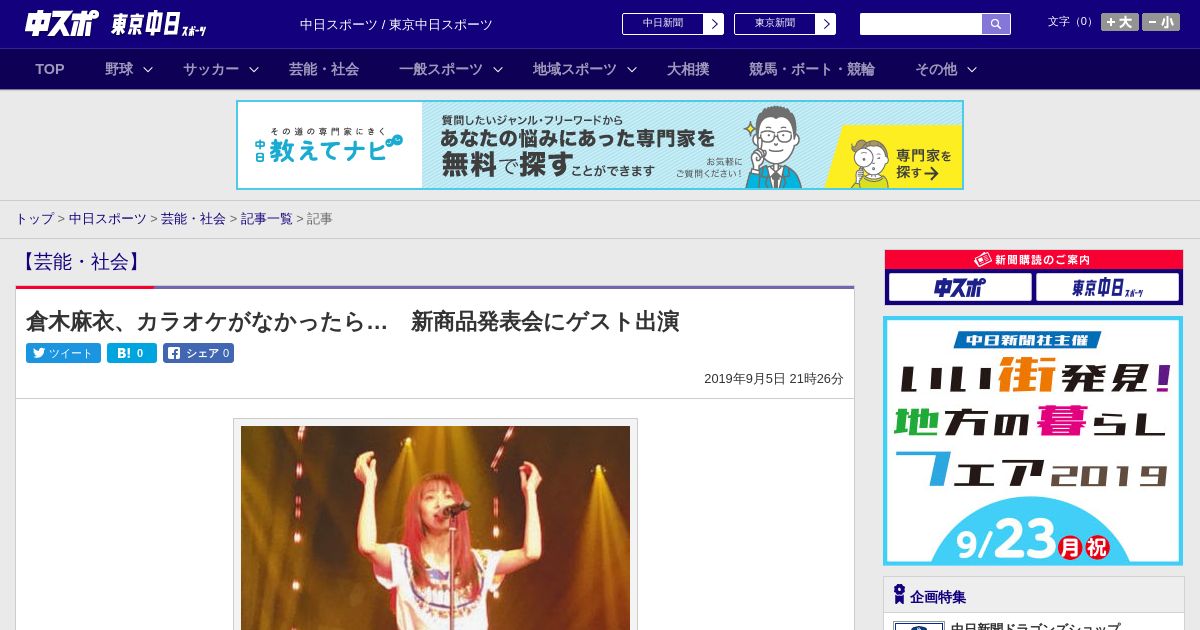The width and height of the screenshot is (1200, 630).
Task: Open the 野球 navigation menu
Action: (119, 69)
